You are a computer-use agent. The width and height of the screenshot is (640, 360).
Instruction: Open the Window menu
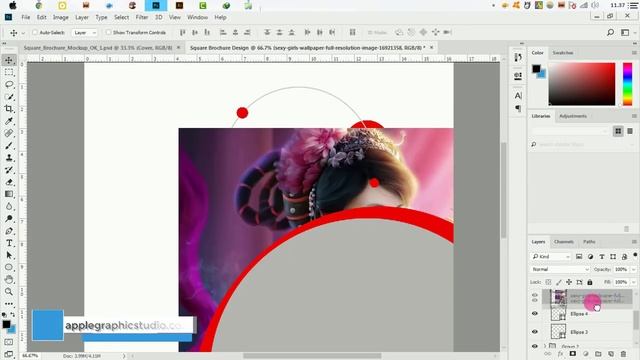pyautogui.click(x=198, y=17)
